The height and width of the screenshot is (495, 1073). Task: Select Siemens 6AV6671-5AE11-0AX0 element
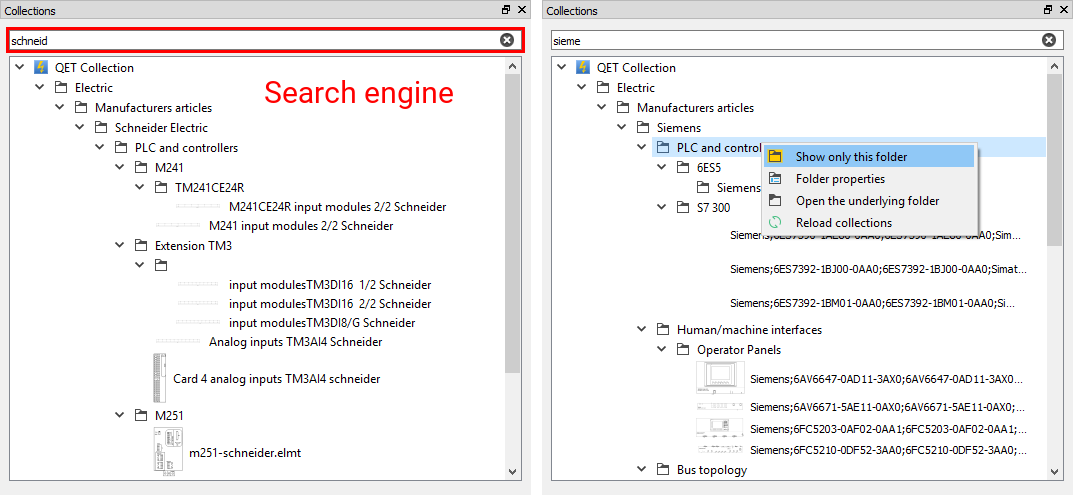pos(888,407)
